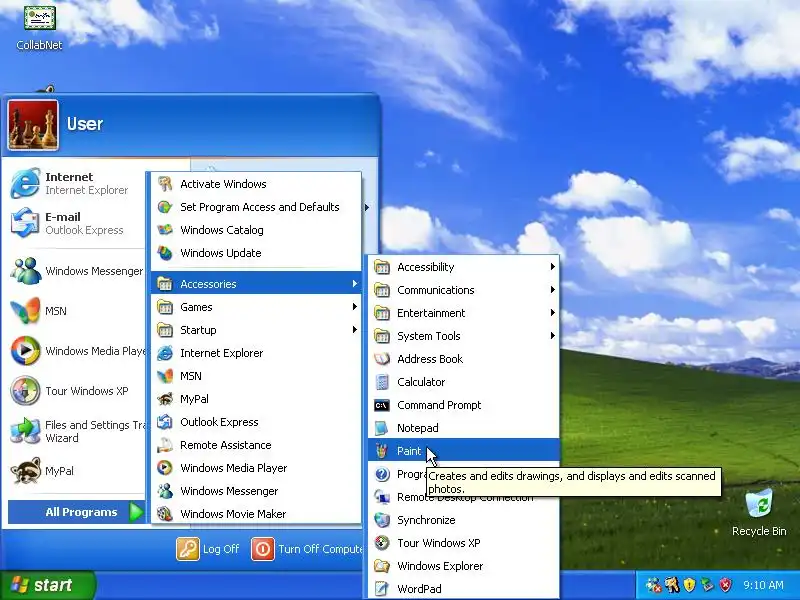Click the Log Off button
The width and height of the screenshot is (800, 600).
208,549
